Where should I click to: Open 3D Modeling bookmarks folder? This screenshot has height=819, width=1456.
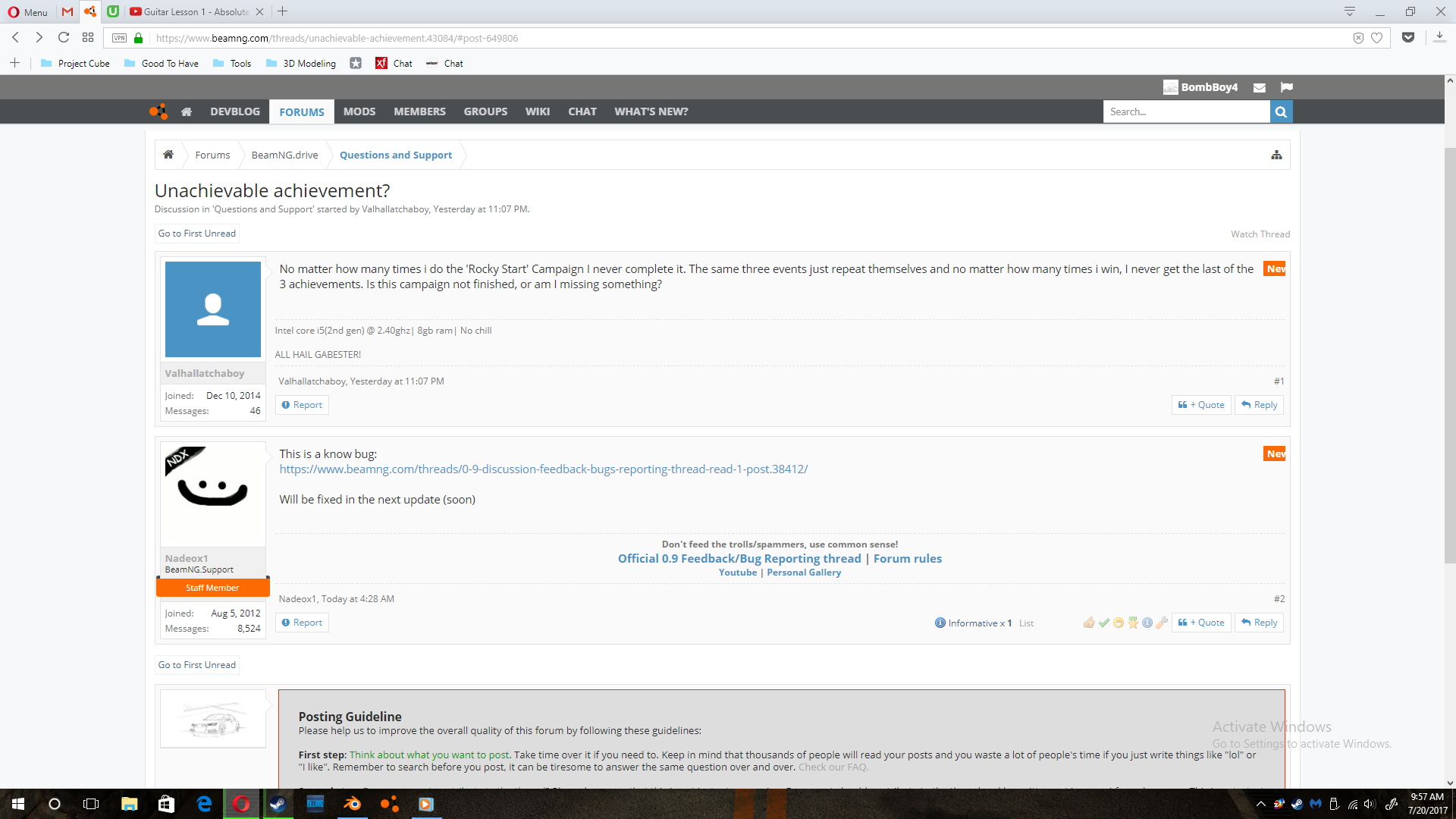click(301, 64)
